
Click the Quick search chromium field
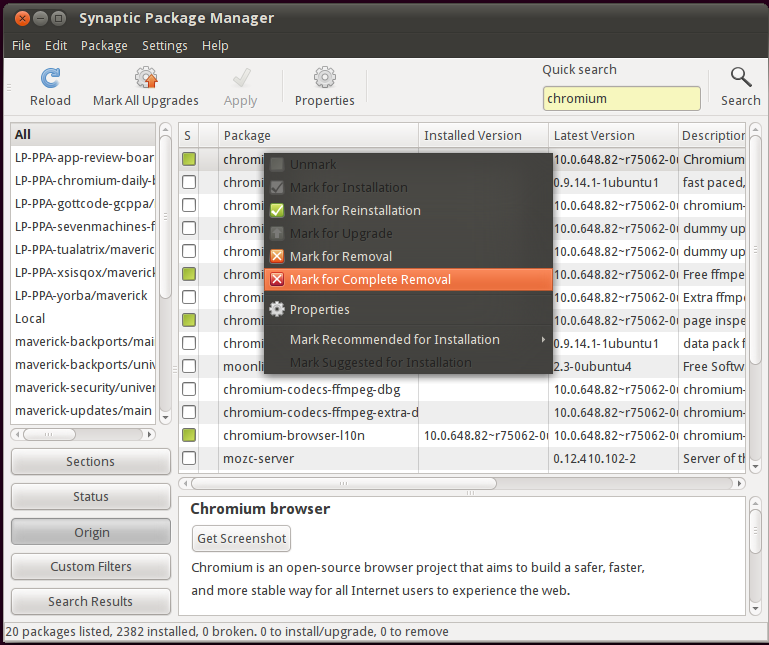[x=622, y=99]
